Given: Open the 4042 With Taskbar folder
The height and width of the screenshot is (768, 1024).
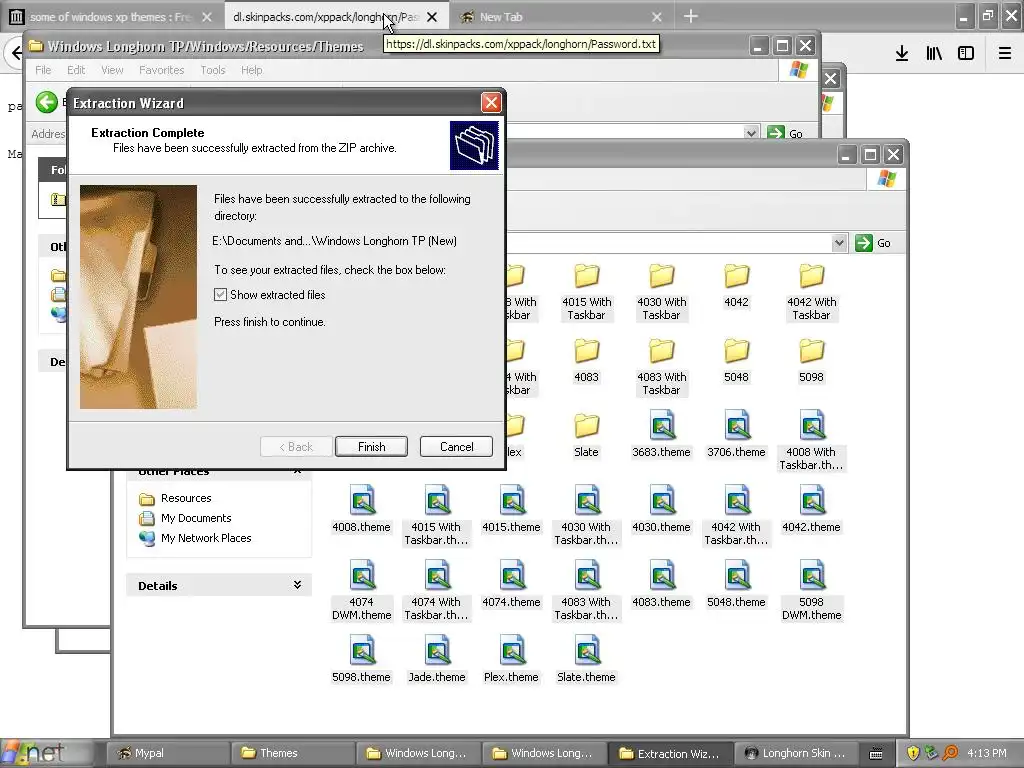Looking at the screenshot, I should pyautogui.click(x=811, y=293).
